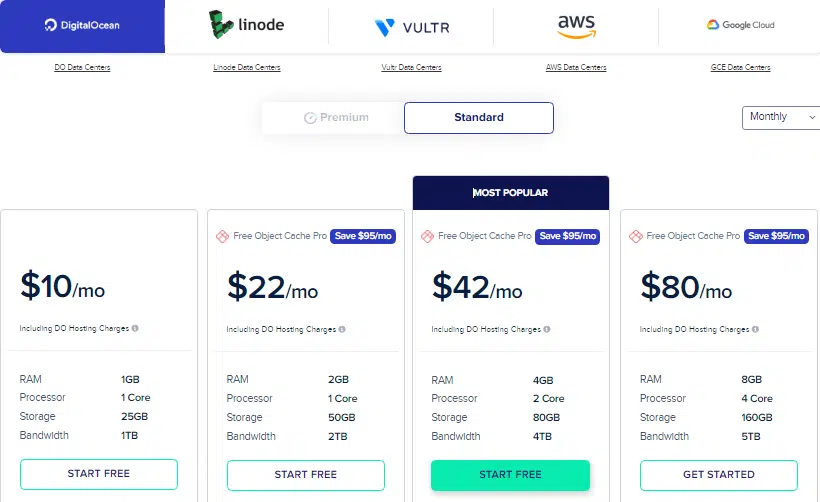This screenshot has width=820, height=502.
Task: Click GET STARTED on the $80 plan
Action: coord(719,475)
